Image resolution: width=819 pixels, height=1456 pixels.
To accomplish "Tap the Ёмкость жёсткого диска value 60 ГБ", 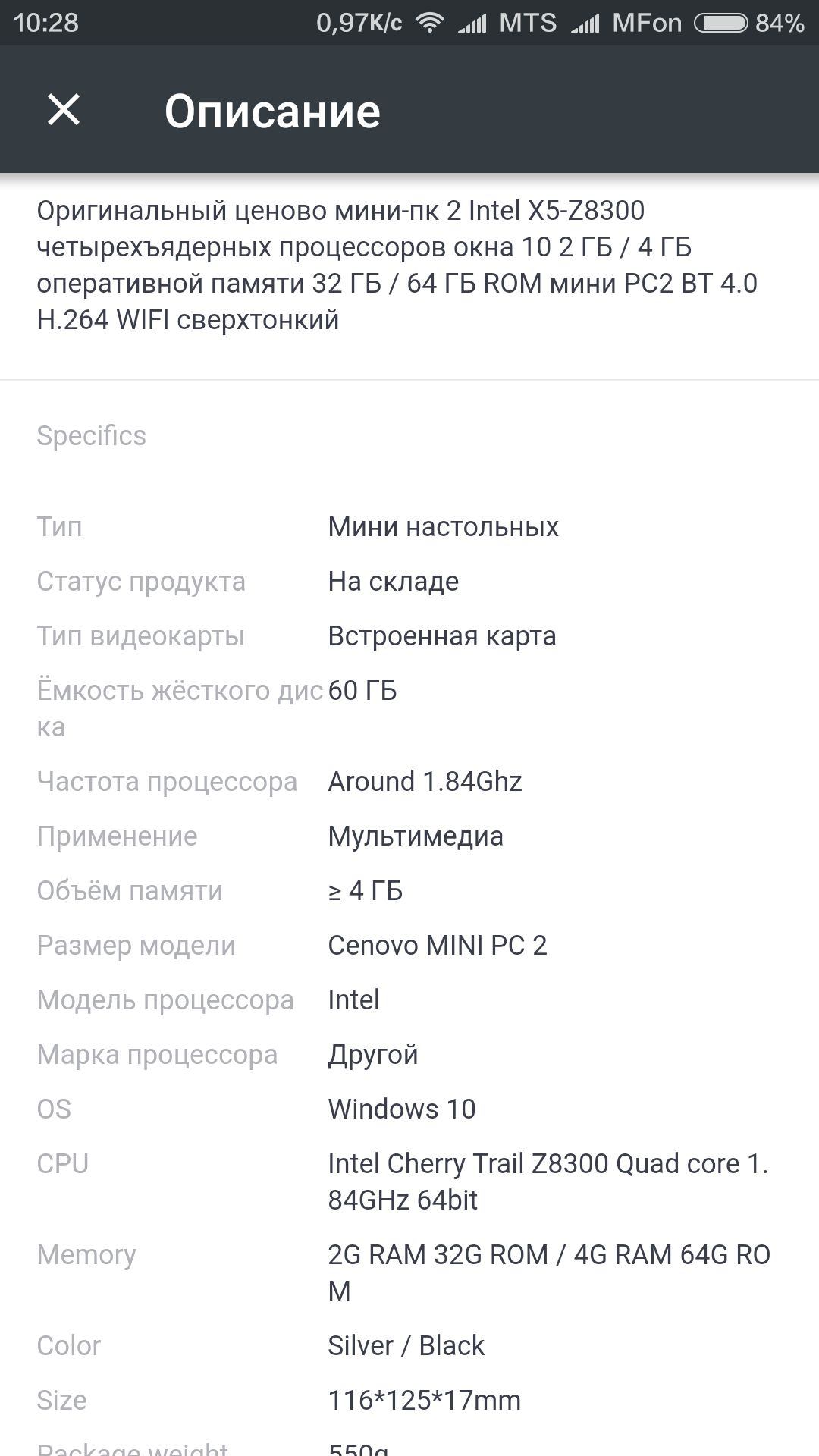I will point(362,690).
